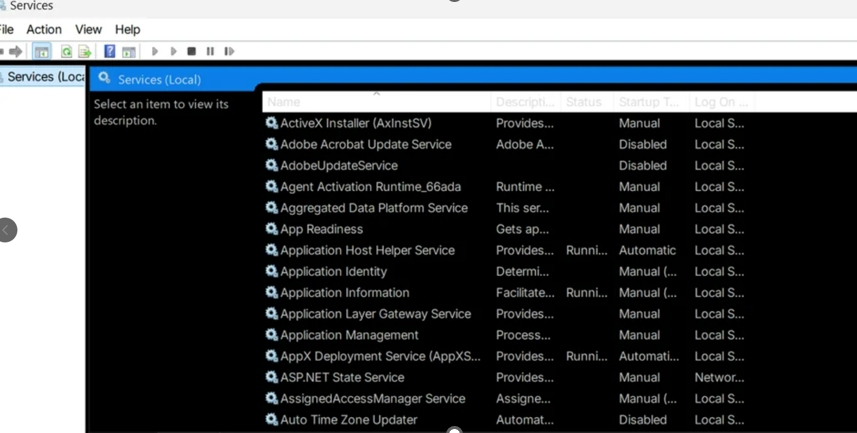Click gear icon of AssignedAccessManager Service

[x=272, y=399]
